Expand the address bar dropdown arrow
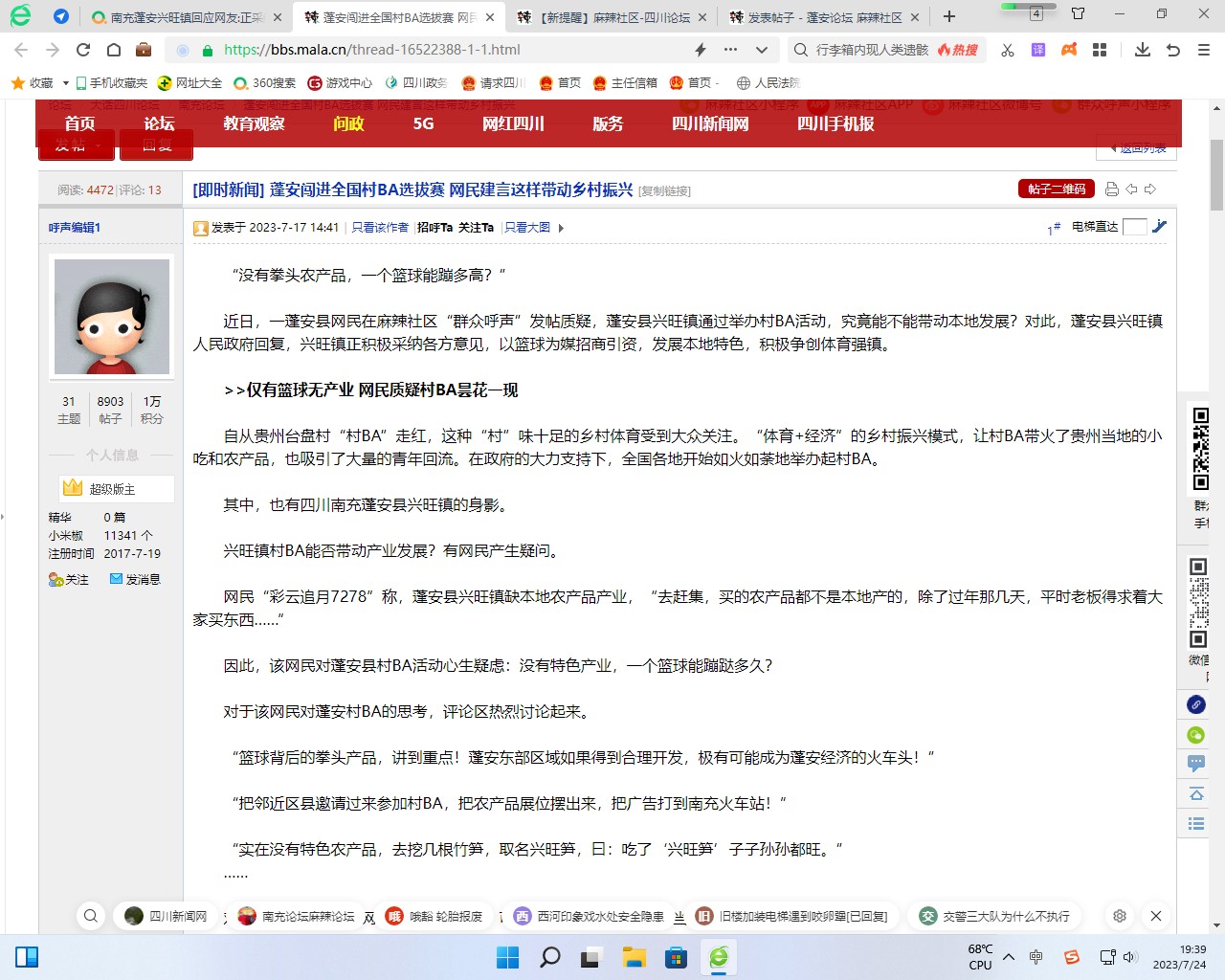This screenshot has width=1225, height=980. [x=762, y=50]
